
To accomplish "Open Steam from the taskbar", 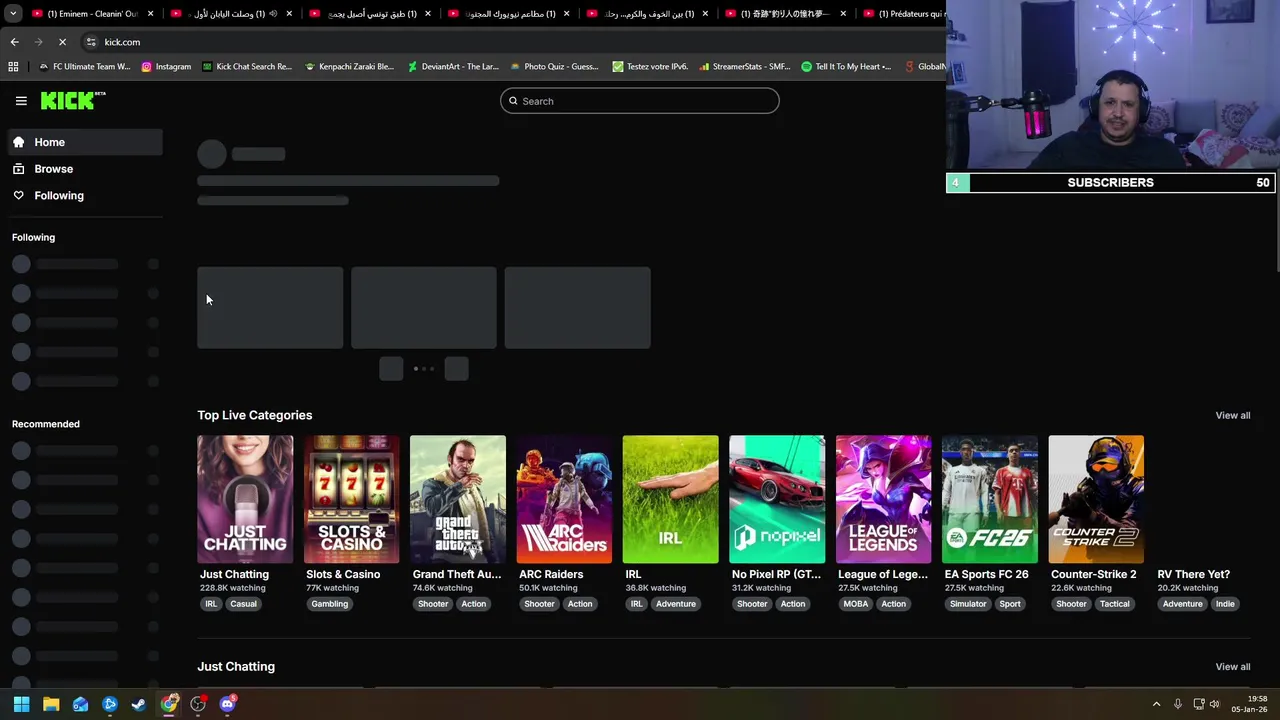I will (139, 704).
